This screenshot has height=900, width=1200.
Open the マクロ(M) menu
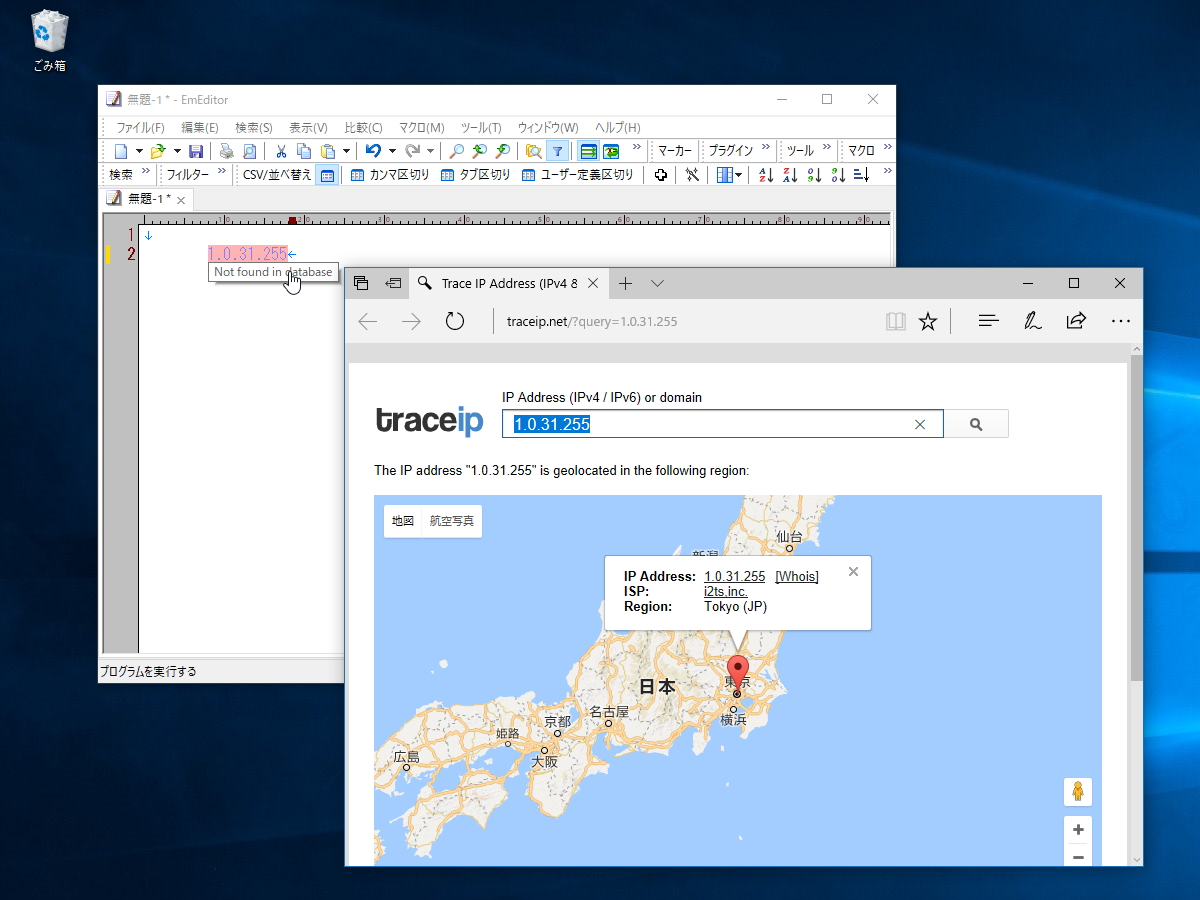click(421, 128)
